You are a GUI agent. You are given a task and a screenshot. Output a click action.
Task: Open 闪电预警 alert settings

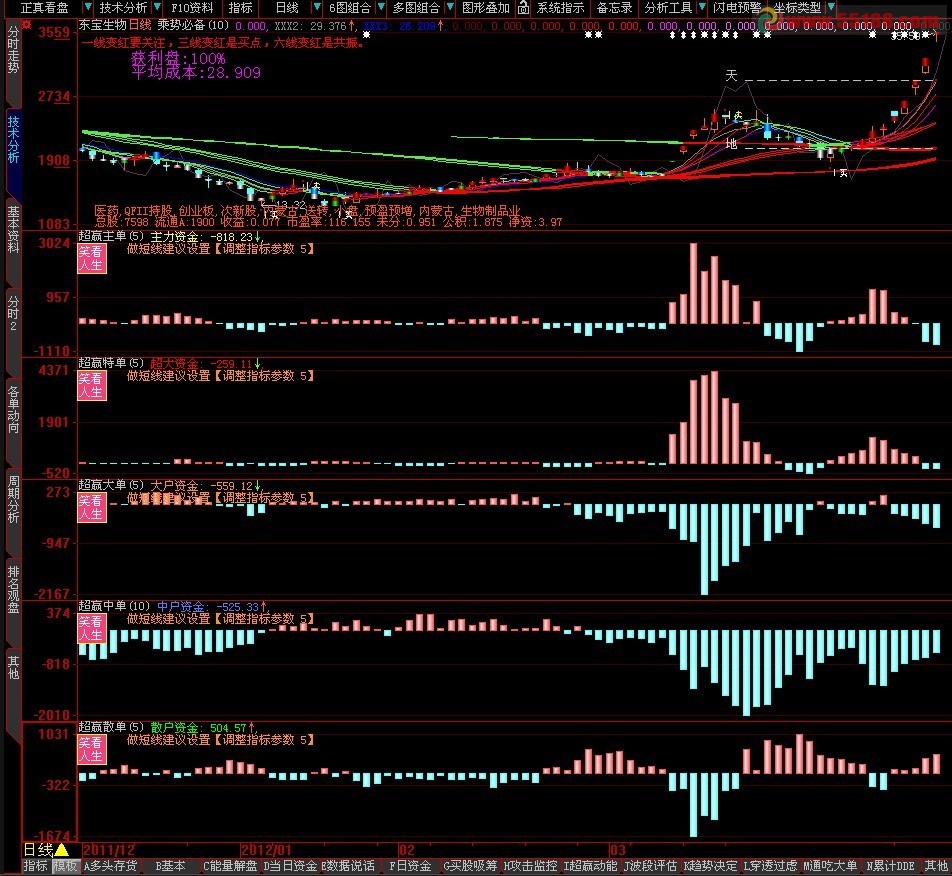tap(736, 8)
